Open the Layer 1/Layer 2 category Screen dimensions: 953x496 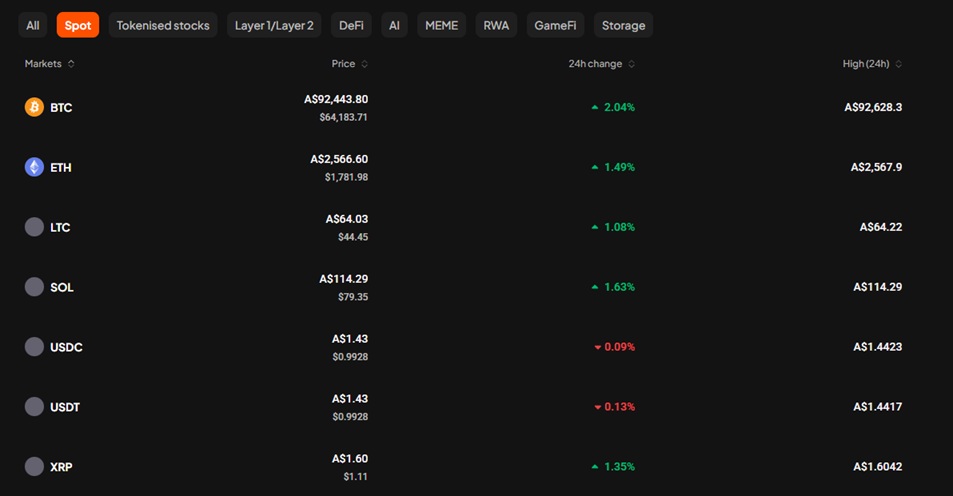point(274,26)
